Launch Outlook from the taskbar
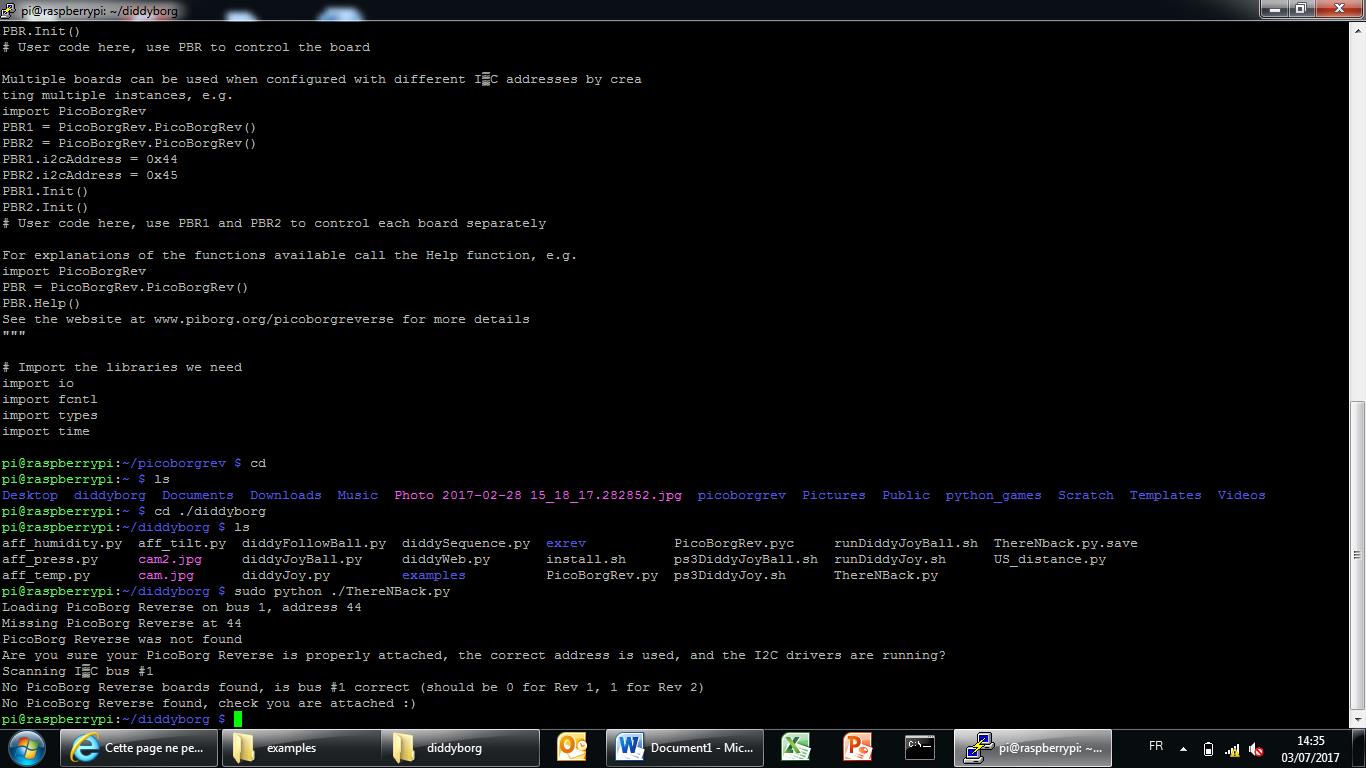The image size is (1366, 768). [572, 747]
